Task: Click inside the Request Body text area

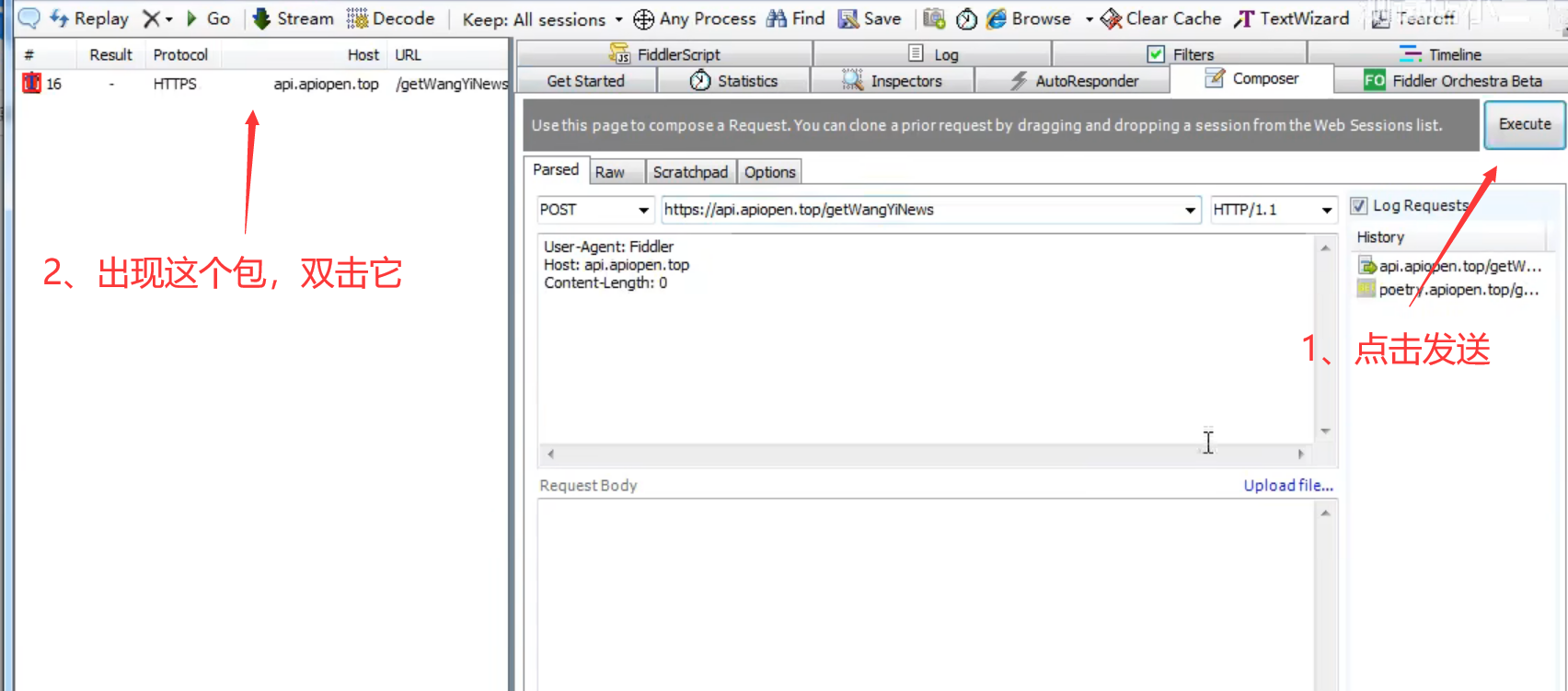Action: (928, 594)
